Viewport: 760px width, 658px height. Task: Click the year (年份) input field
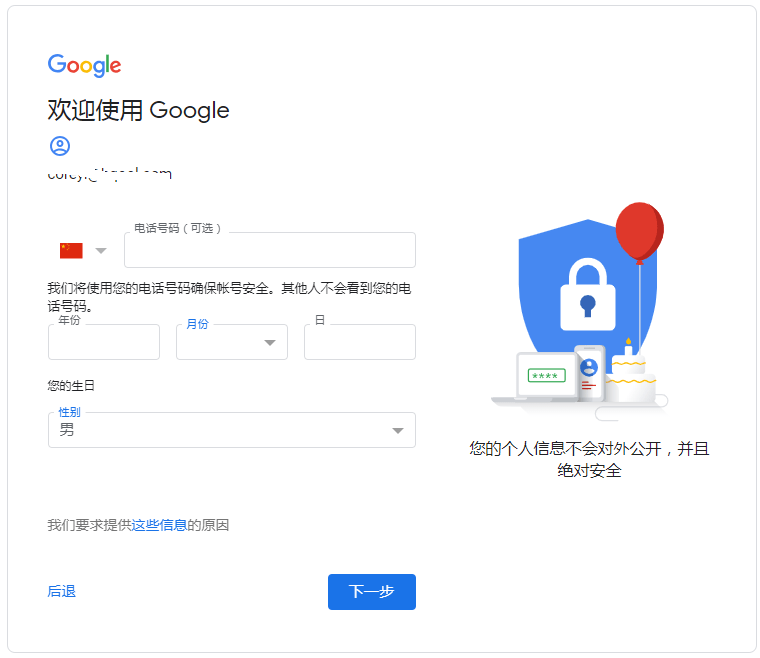click(104, 342)
